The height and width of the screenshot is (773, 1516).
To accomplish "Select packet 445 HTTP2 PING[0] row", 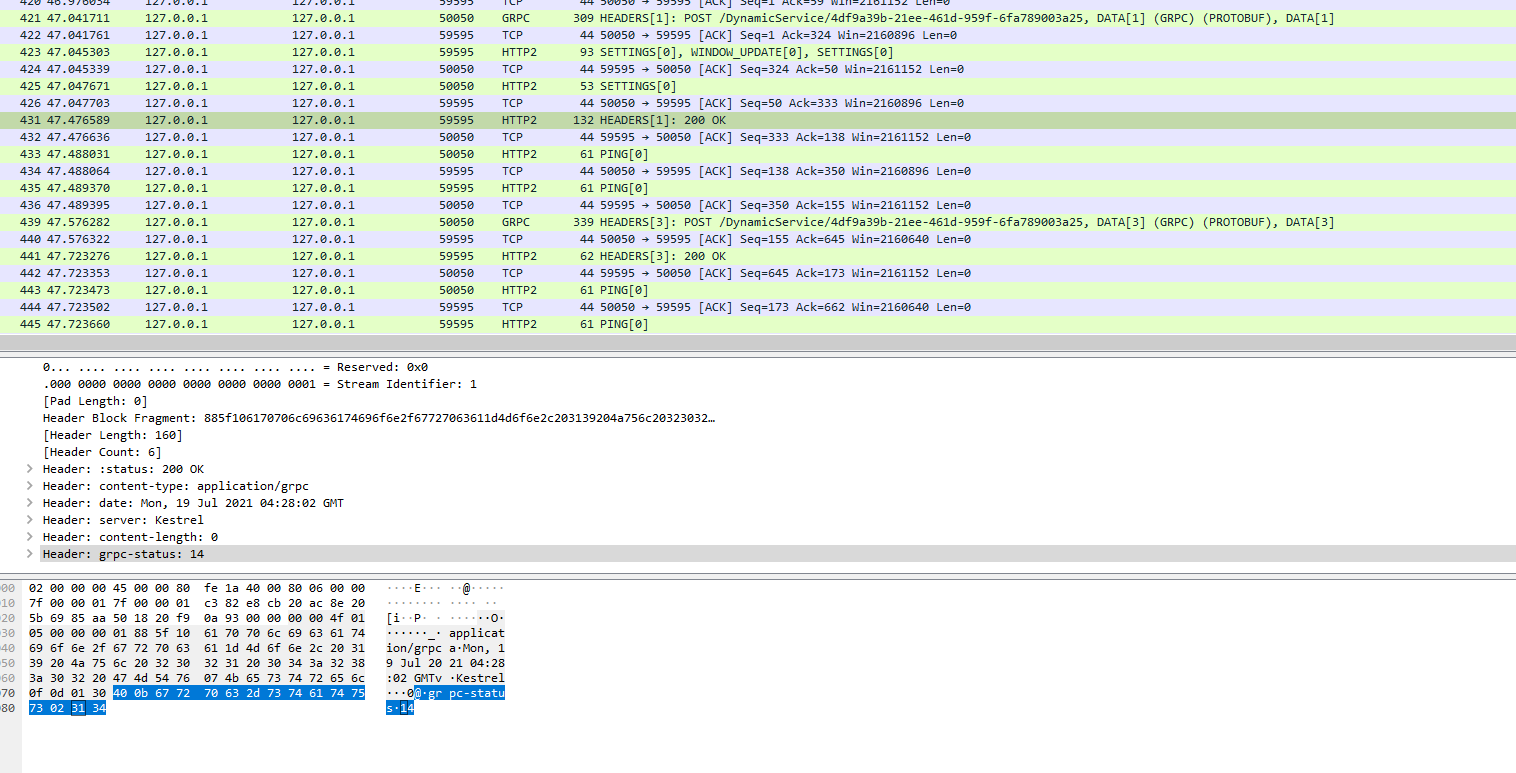I will click(x=700, y=325).
